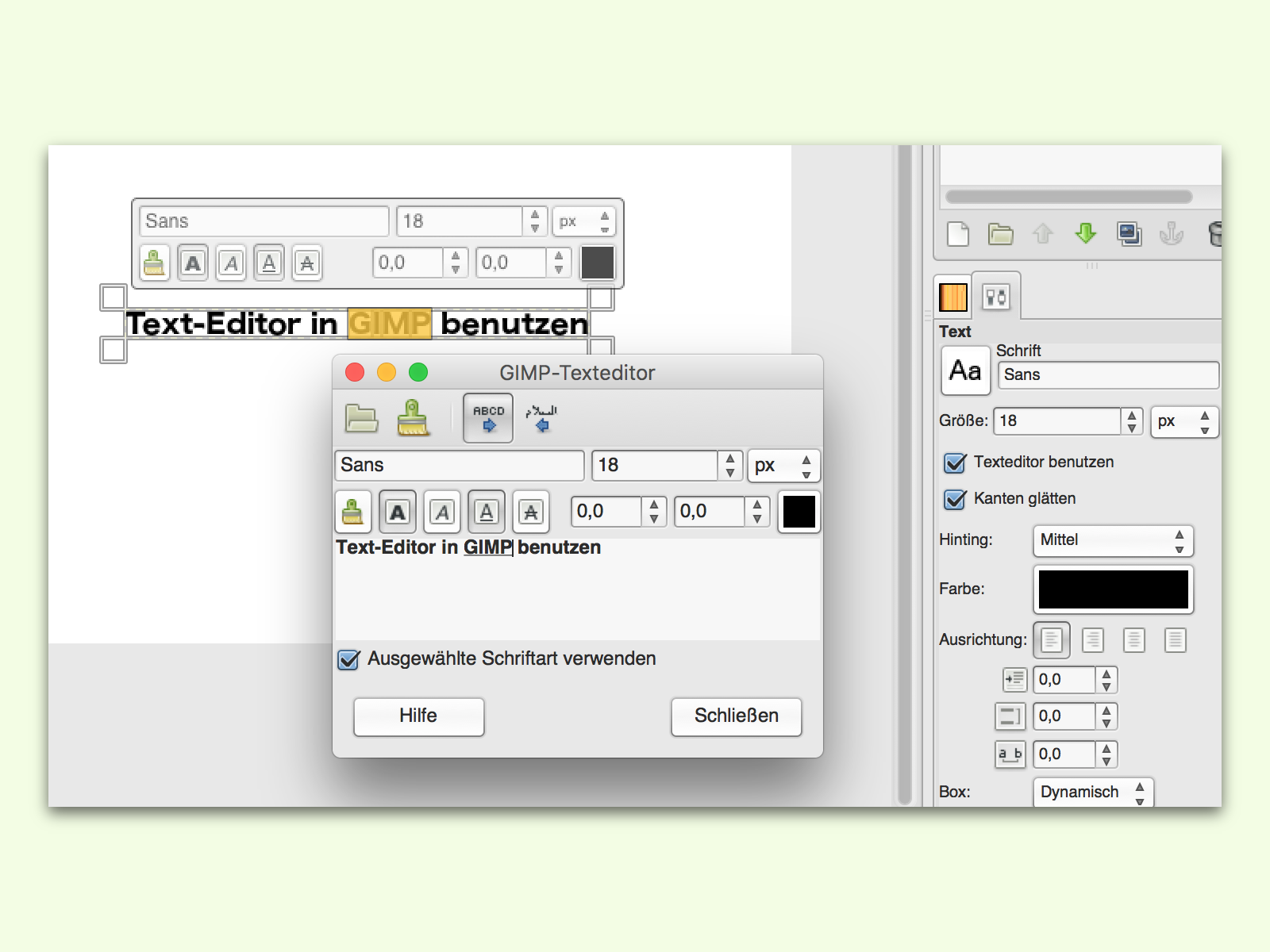
Task: Click Hilfe button
Action: pyautogui.click(x=418, y=716)
